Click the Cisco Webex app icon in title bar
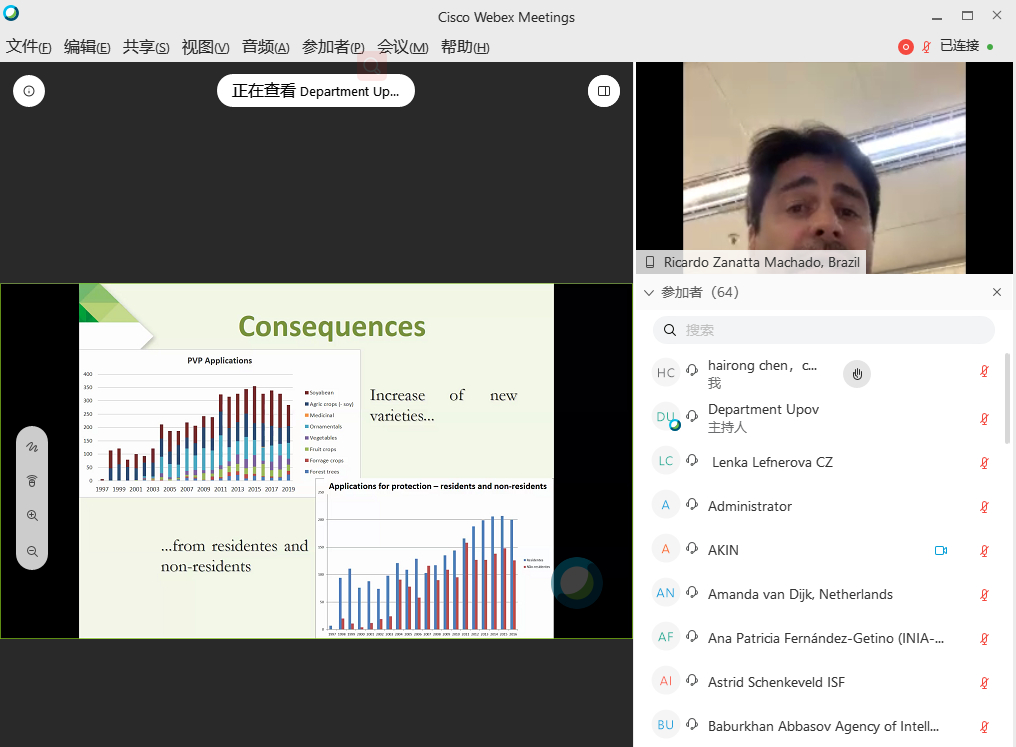Screen dimensions: 1016x747 click(x=11, y=12)
